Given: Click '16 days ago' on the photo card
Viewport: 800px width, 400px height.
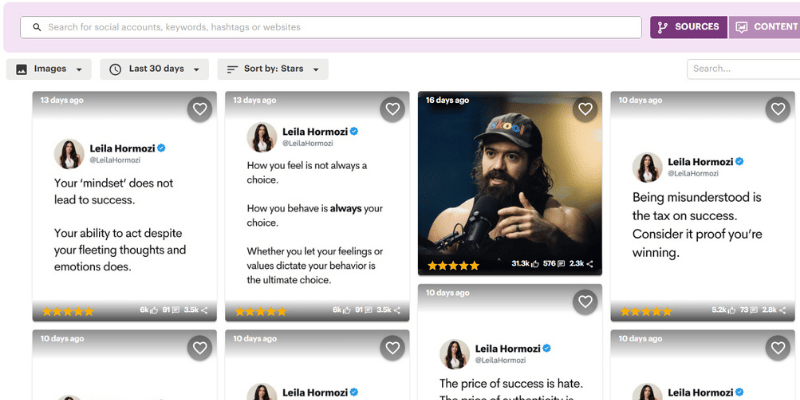Looking at the screenshot, I should pyautogui.click(x=447, y=101).
